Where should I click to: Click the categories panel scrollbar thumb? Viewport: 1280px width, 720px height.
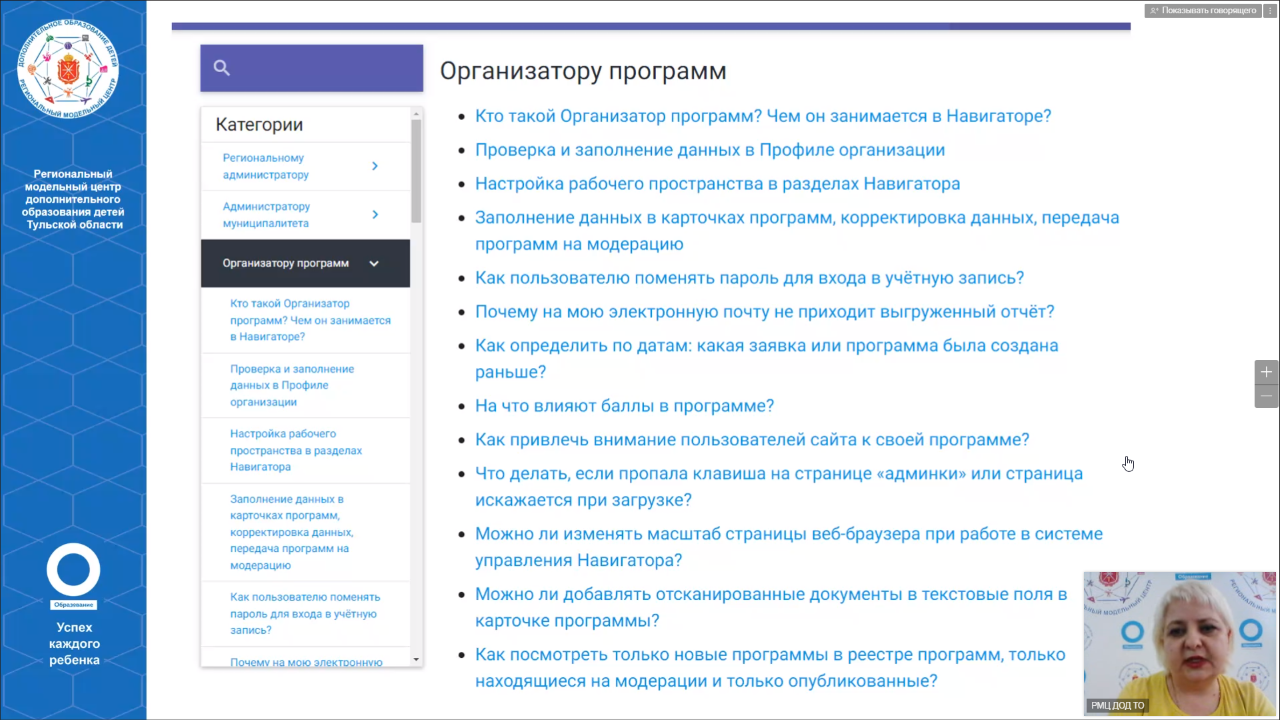click(x=416, y=170)
